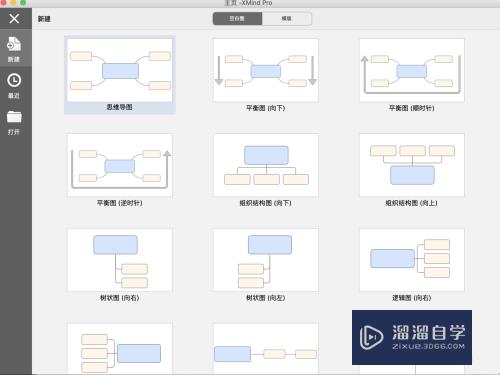Choose the 平衡图 (顺时针) structure thumbnail
Viewport: 500px width, 375px height.
[412, 70]
